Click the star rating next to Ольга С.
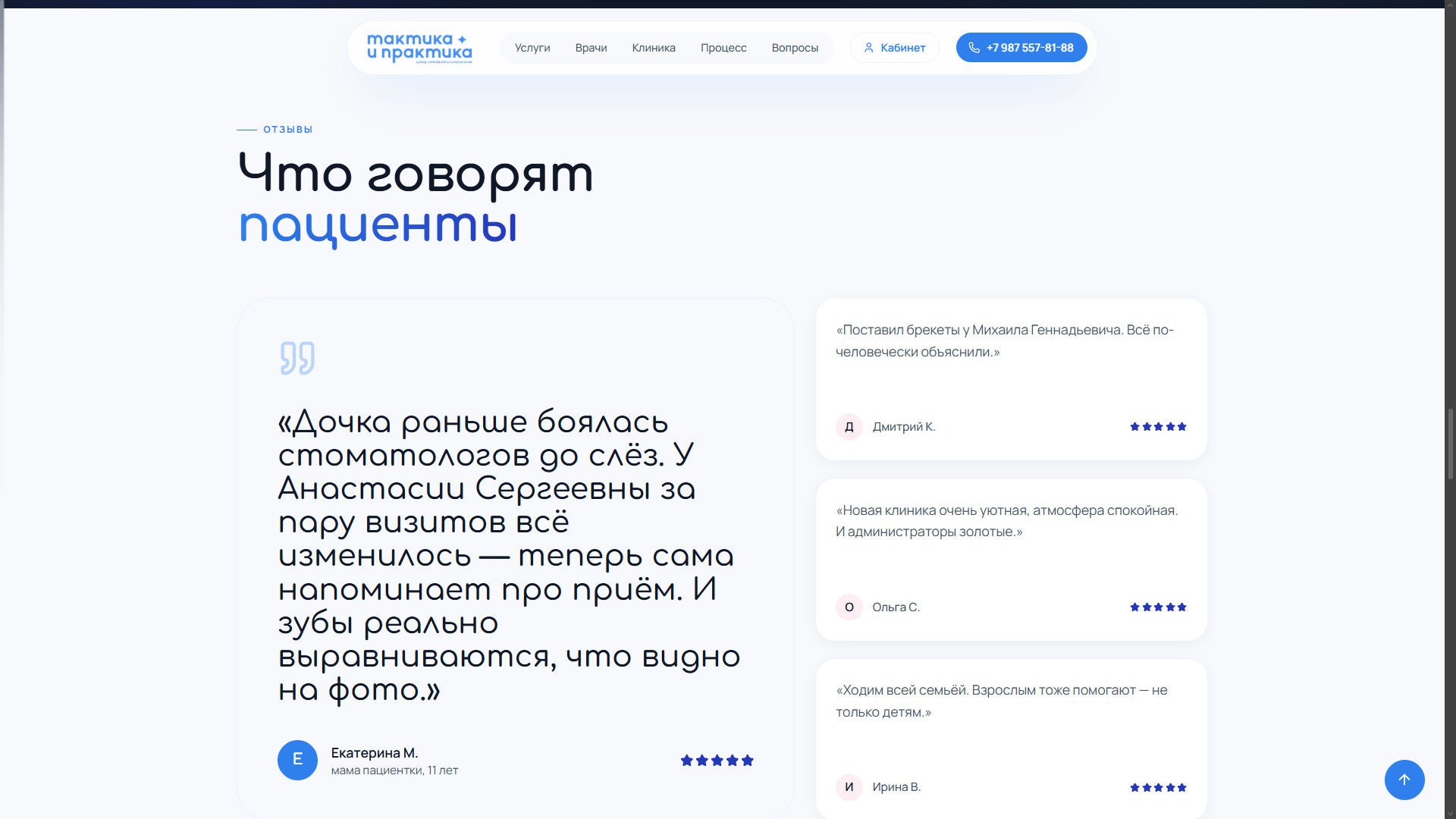 coord(1158,607)
